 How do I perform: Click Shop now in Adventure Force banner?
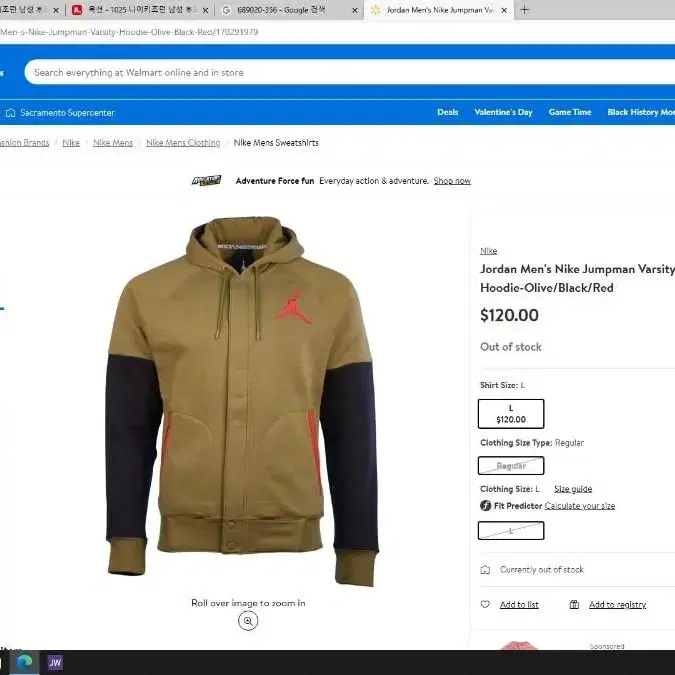452,181
